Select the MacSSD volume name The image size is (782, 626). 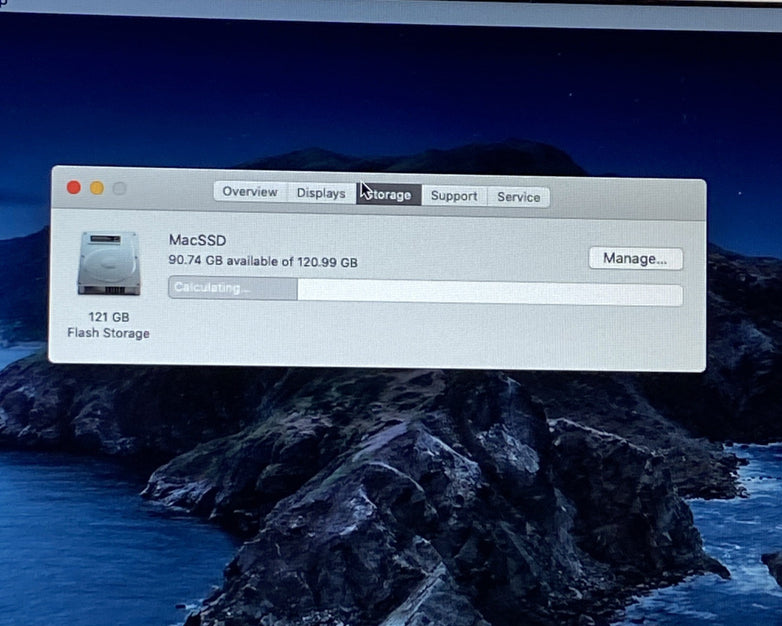tap(197, 240)
